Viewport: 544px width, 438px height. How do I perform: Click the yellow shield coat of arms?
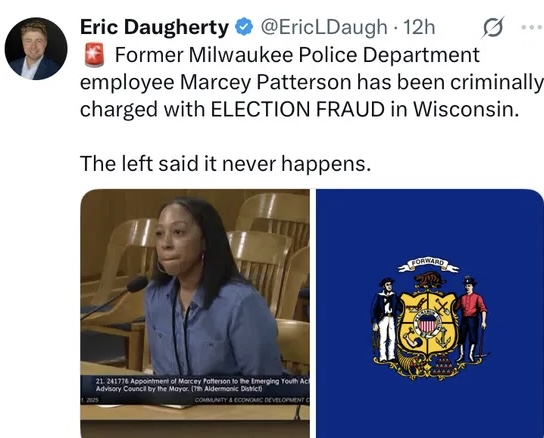428,323
